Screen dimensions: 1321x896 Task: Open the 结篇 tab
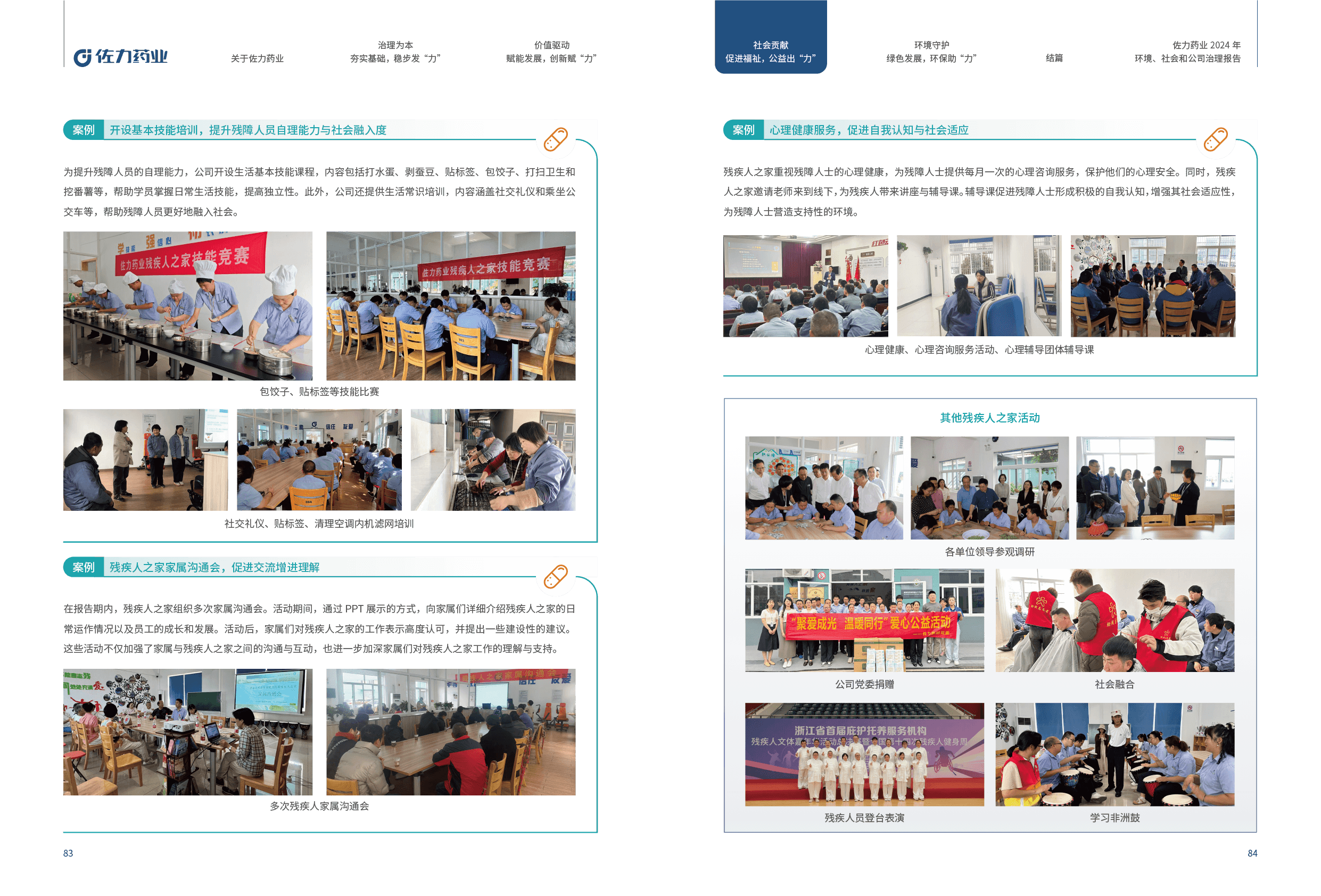click(1054, 59)
